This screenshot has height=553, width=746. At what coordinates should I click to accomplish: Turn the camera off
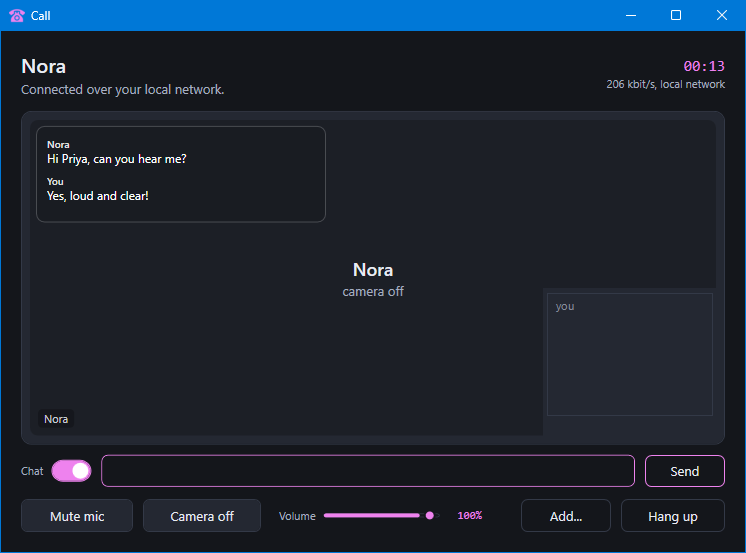(202, 515)
